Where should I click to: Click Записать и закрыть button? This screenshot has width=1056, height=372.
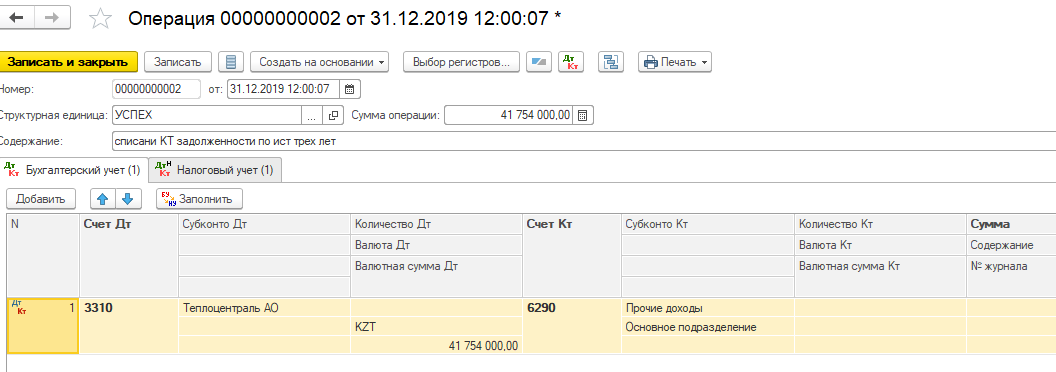click(x=67, y=62)
